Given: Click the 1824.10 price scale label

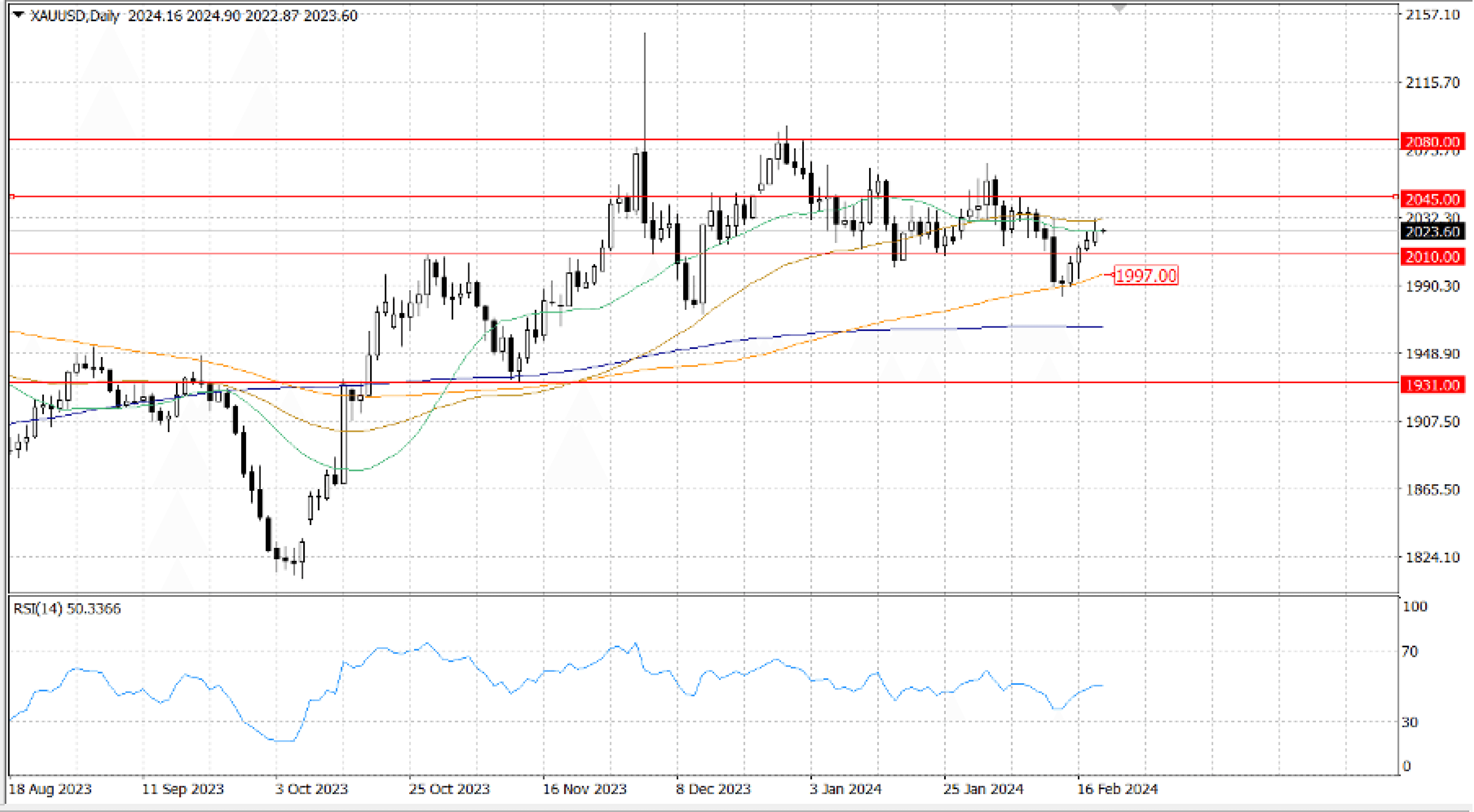Looking at the screenshot, I should [1432, 557].
